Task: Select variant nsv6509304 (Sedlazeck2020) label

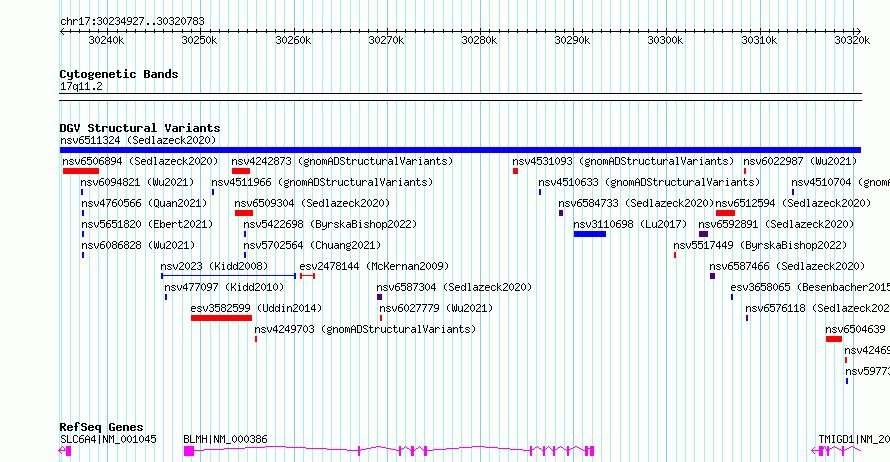Action: pos(312,203)
